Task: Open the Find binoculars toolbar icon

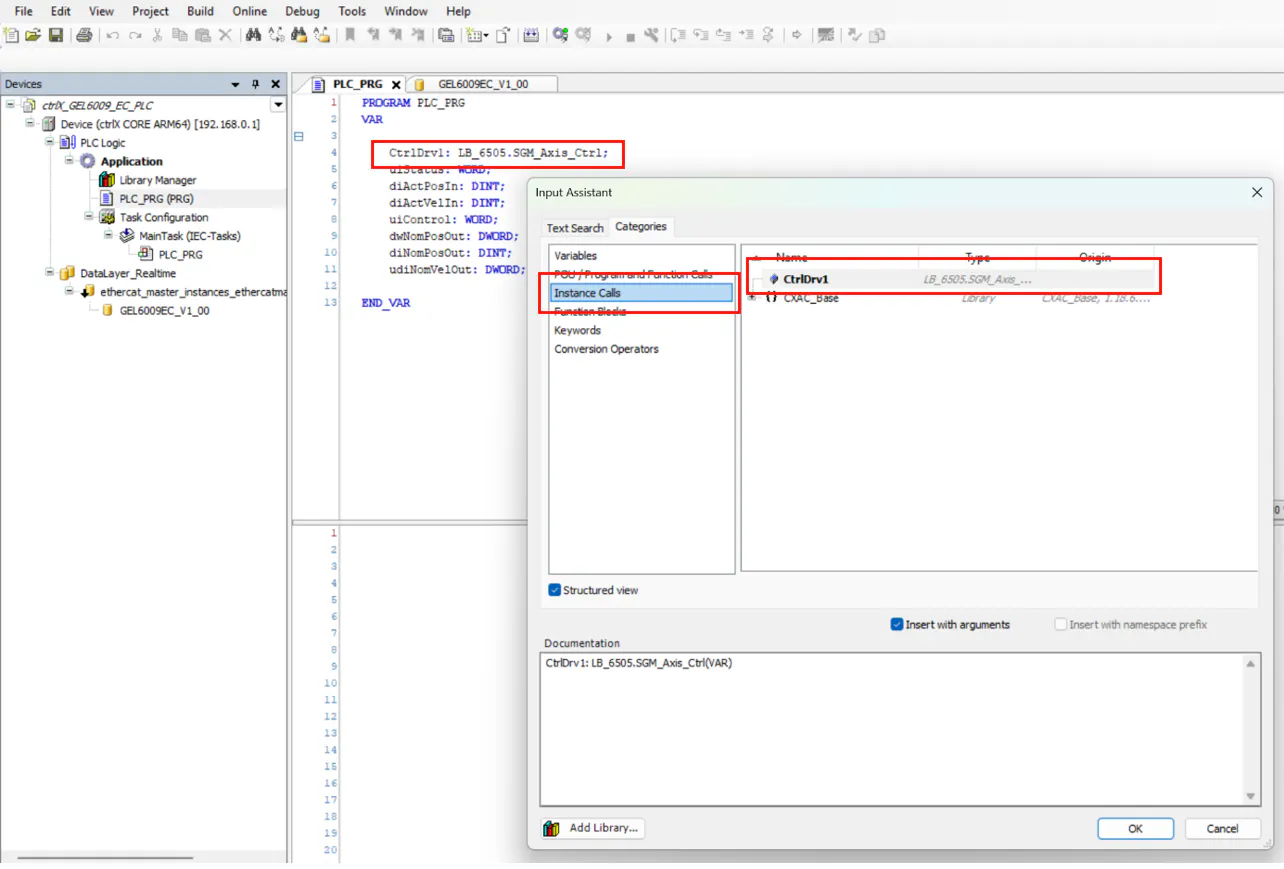Action: [x=253, y=35]
